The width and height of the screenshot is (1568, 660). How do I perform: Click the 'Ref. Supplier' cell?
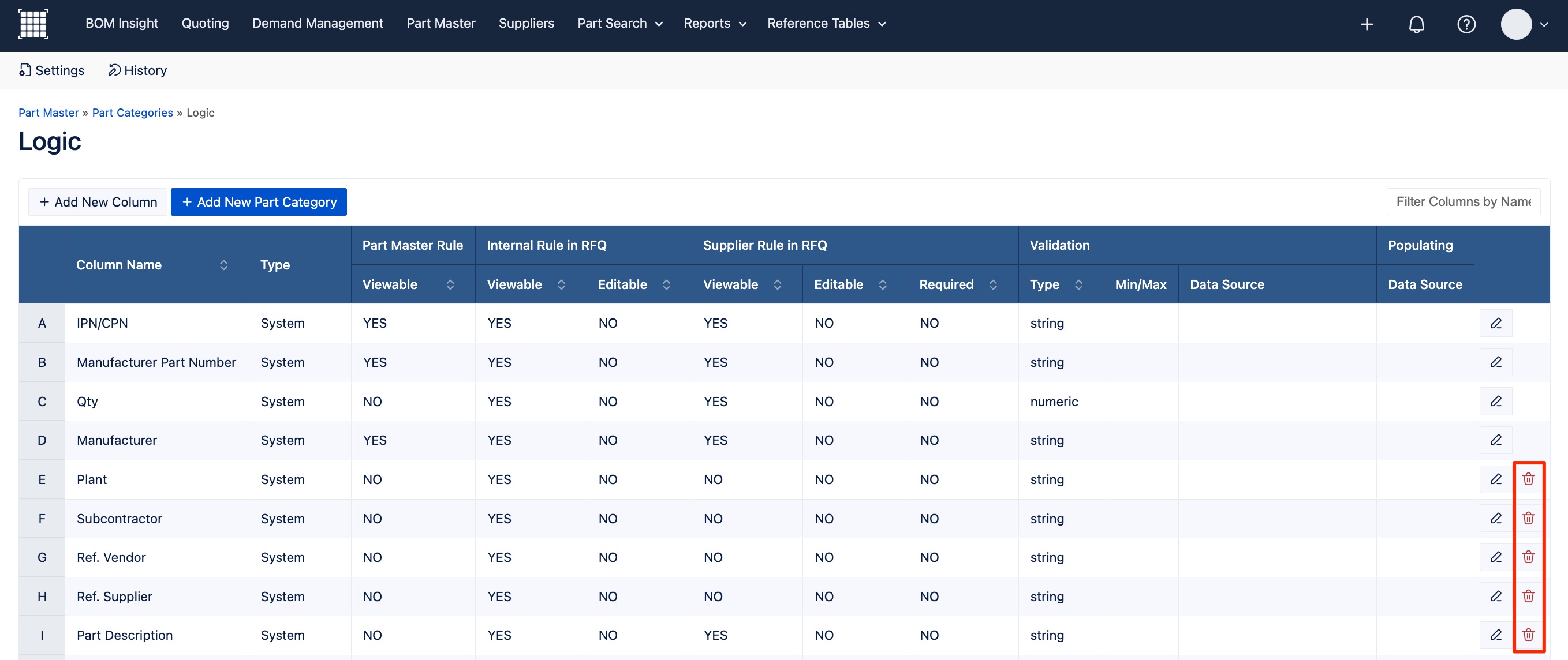coord(156,597)
